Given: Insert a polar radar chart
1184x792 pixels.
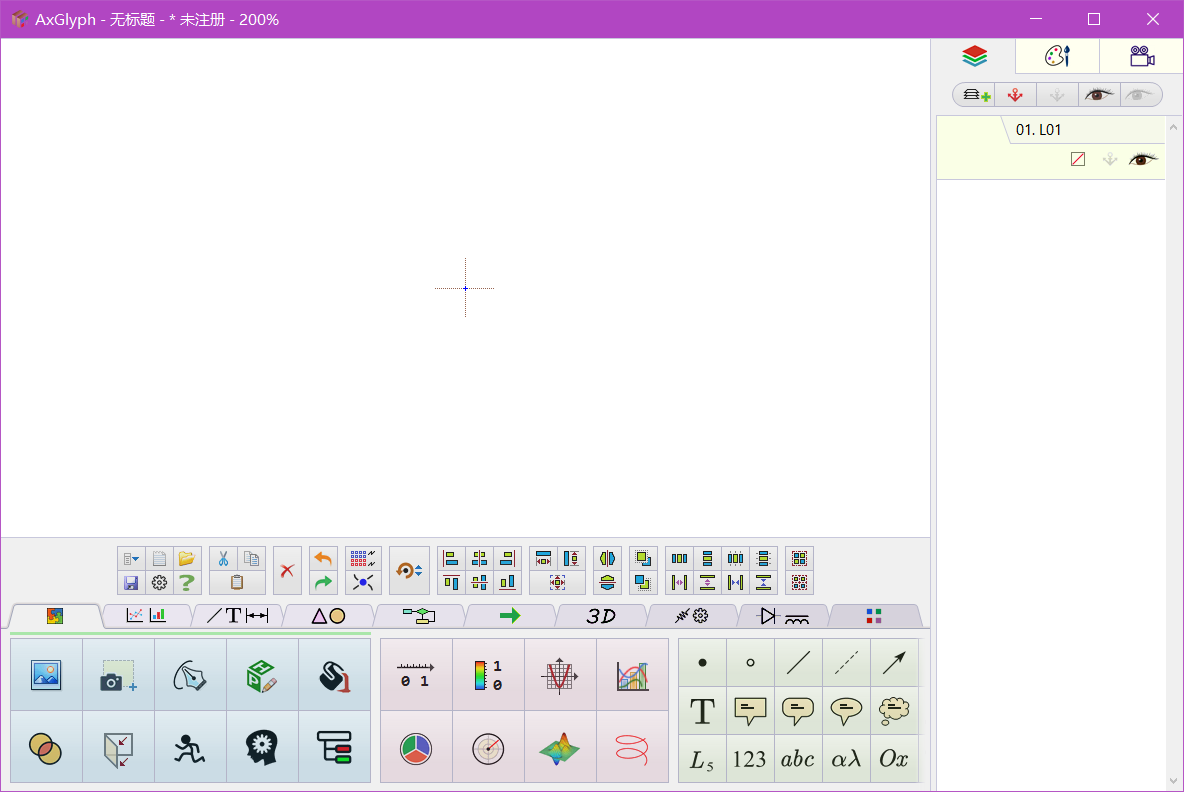Looking at the screenshot, I should [488, 747].
